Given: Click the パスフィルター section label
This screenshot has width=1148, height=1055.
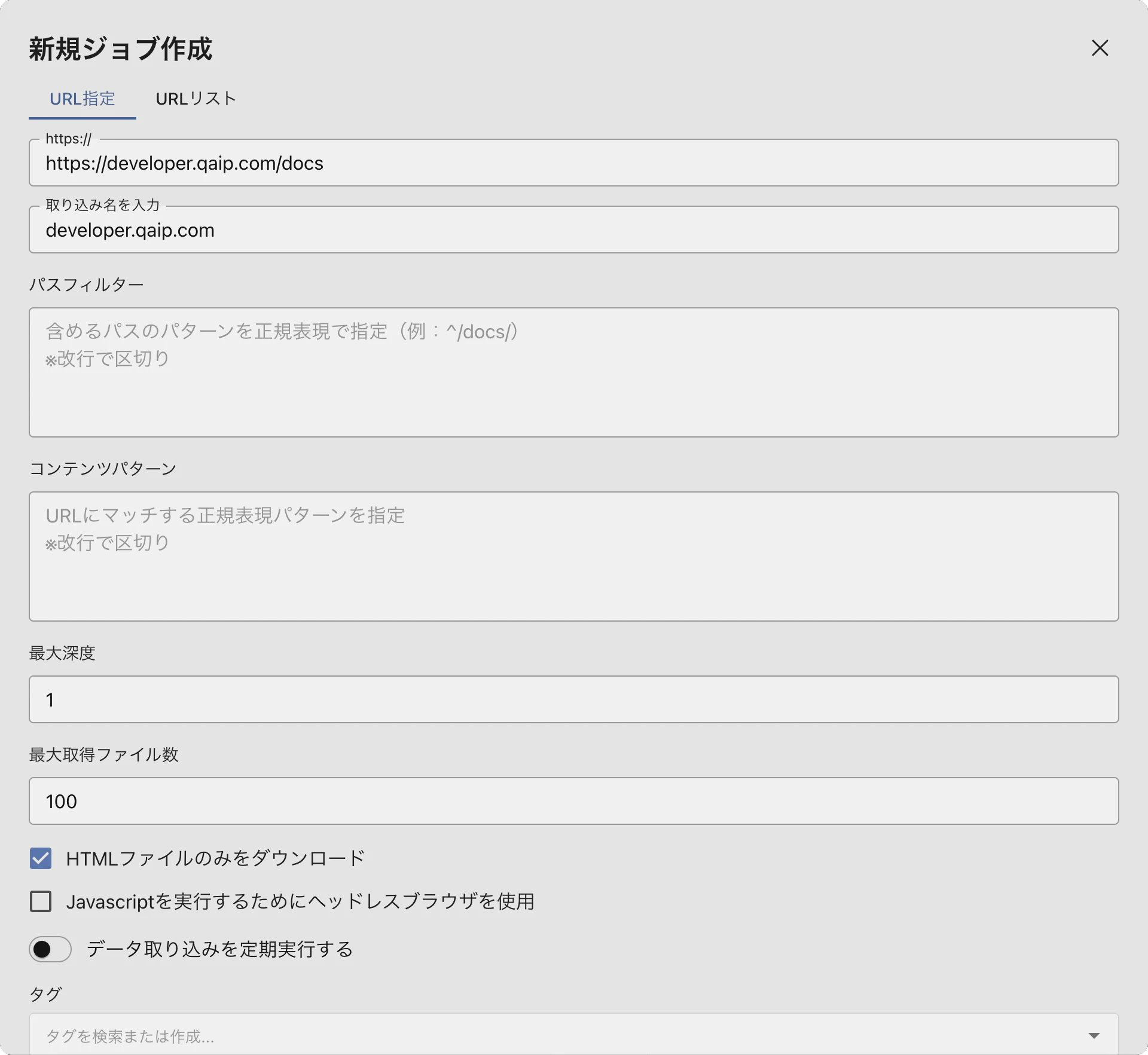Looking at the screenshot, I should [87, 285].
